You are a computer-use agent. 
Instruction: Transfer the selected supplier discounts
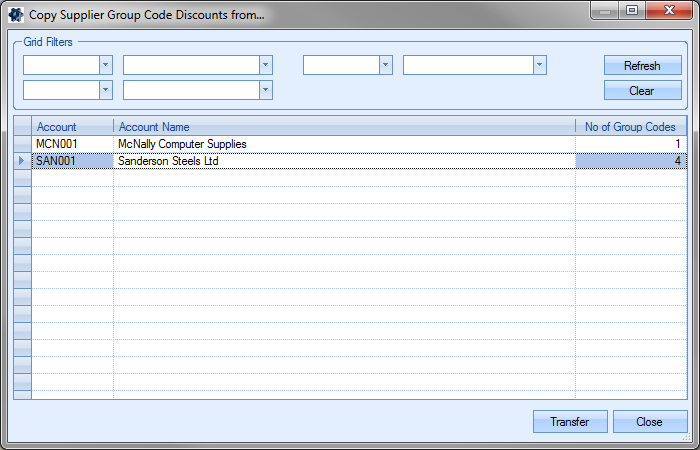tap(570, 422)
